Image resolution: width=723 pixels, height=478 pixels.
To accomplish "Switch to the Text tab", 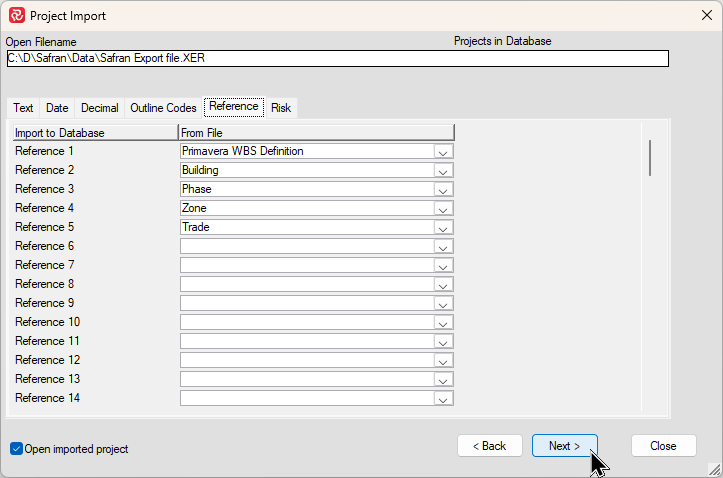I will point(23,108).
